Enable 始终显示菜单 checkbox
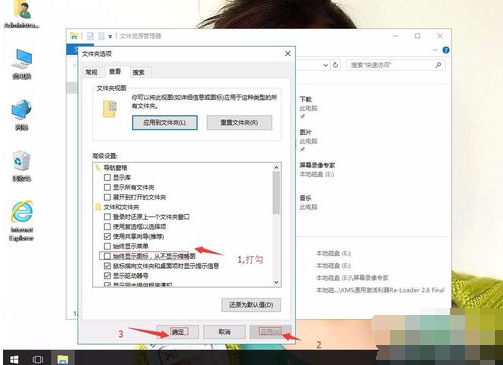Viewport: 503px width, 365px height. (x=107, y=246)
